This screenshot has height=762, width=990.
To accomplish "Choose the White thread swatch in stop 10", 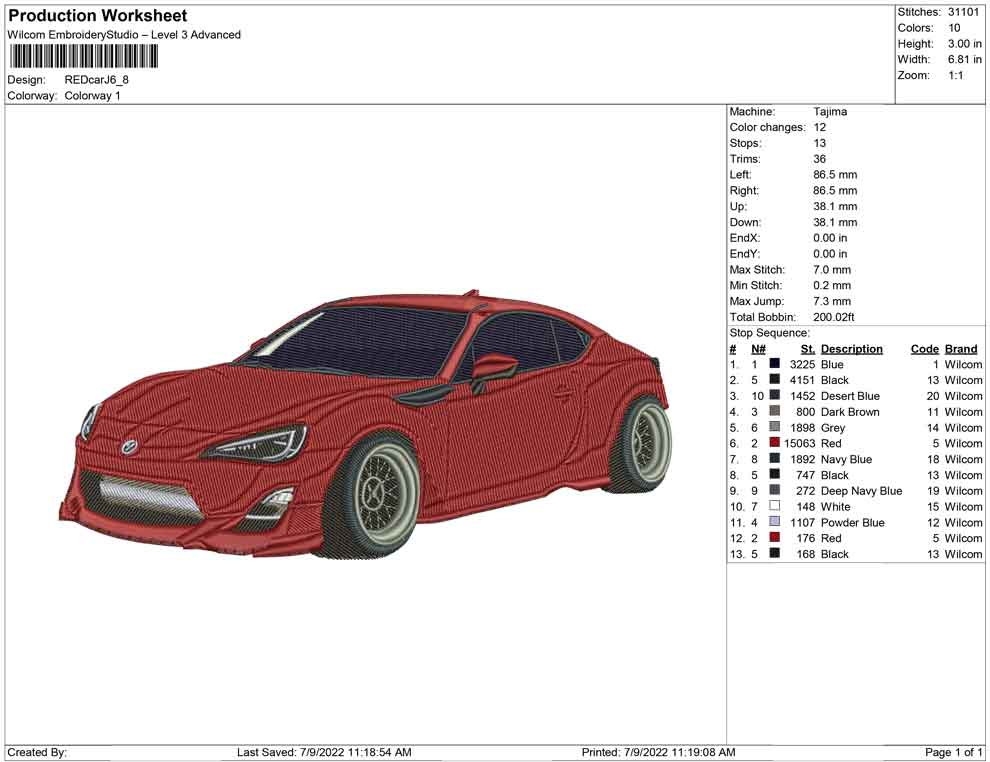I will (x=774, y=506).
